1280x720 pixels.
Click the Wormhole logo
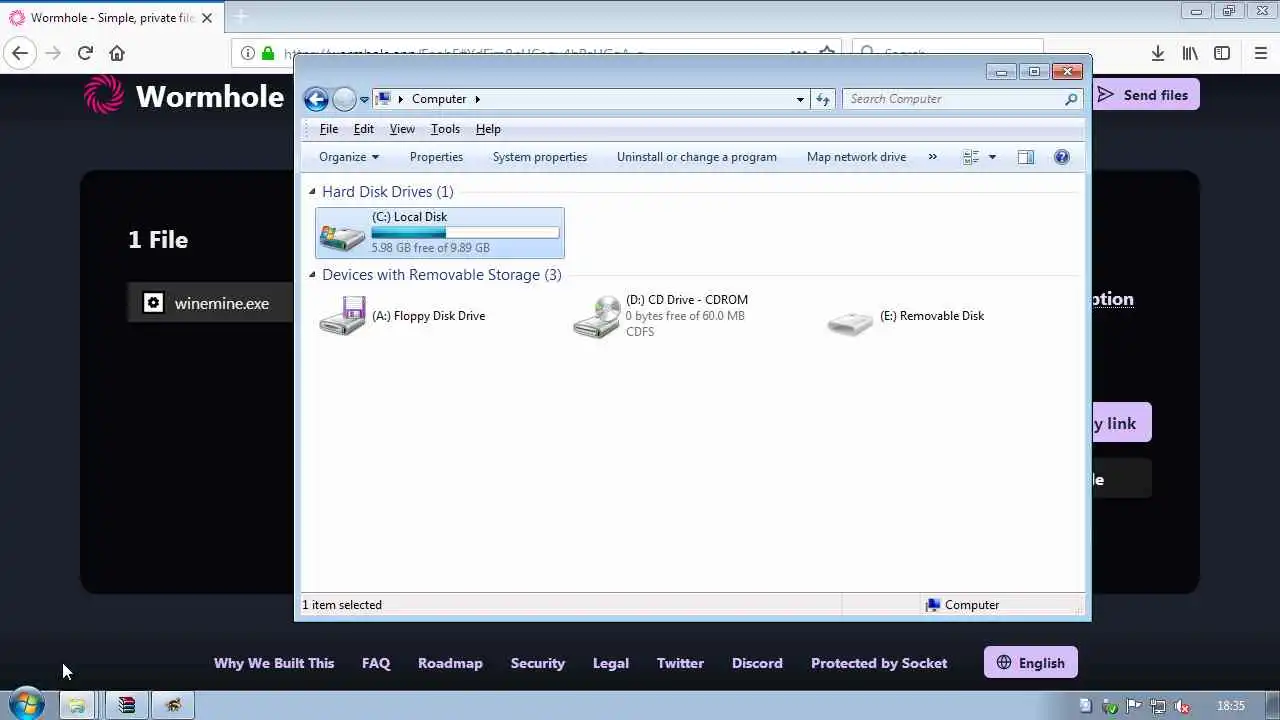184,96
